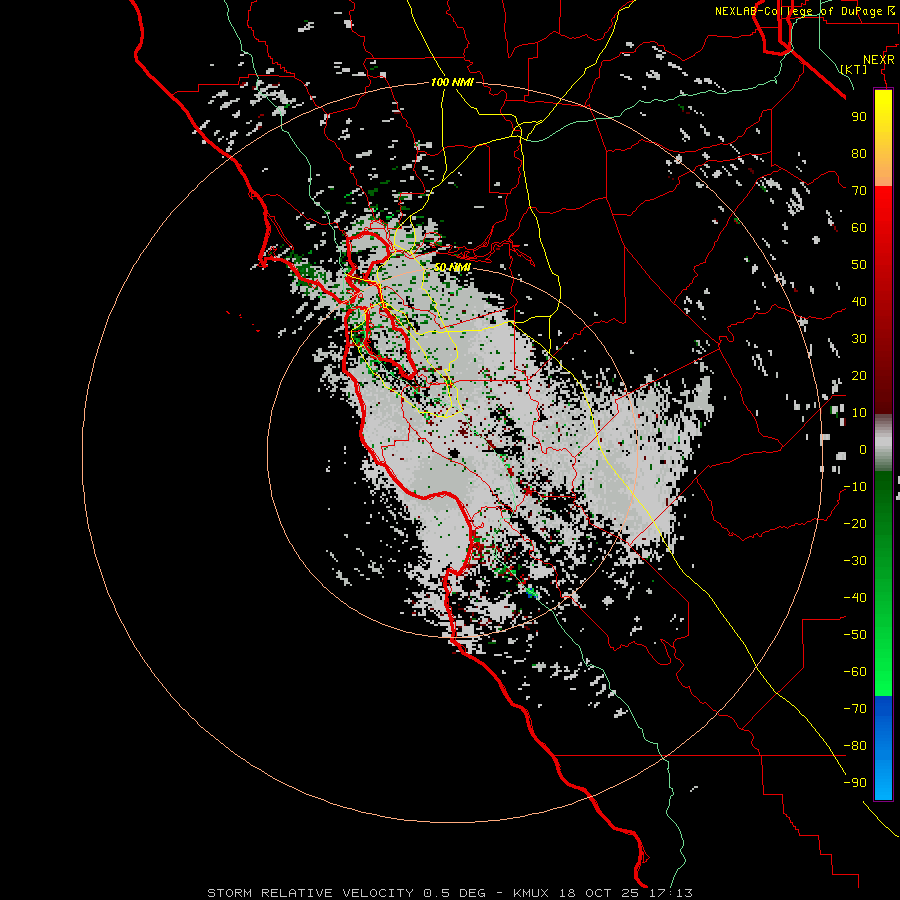Screen dimensions: 900x900
Task: Click the -50 value on the velocity scale
Action: pos(855,635)
